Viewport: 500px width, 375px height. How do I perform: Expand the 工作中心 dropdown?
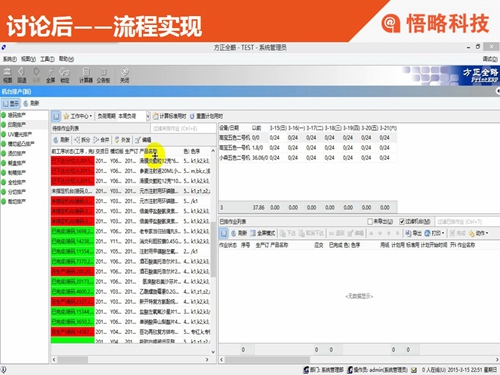click(77, 116)
